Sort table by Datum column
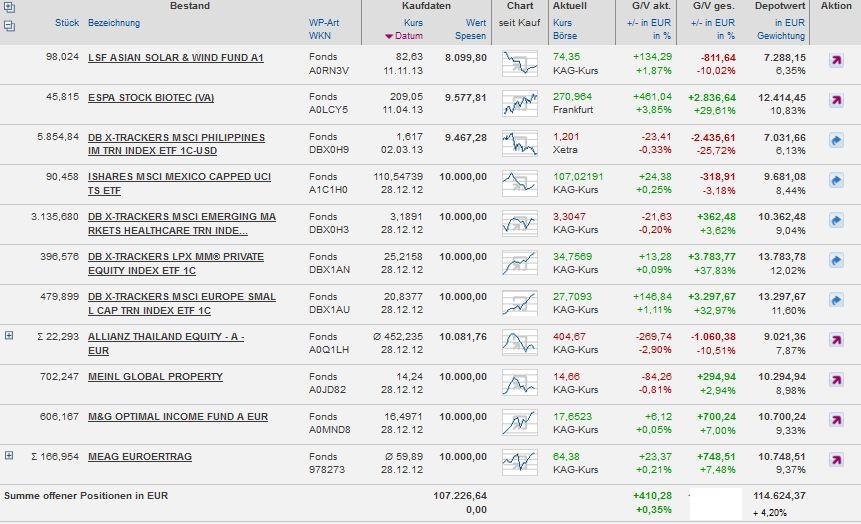The height and width of the screenshot is (524, 861). point(409,36)
